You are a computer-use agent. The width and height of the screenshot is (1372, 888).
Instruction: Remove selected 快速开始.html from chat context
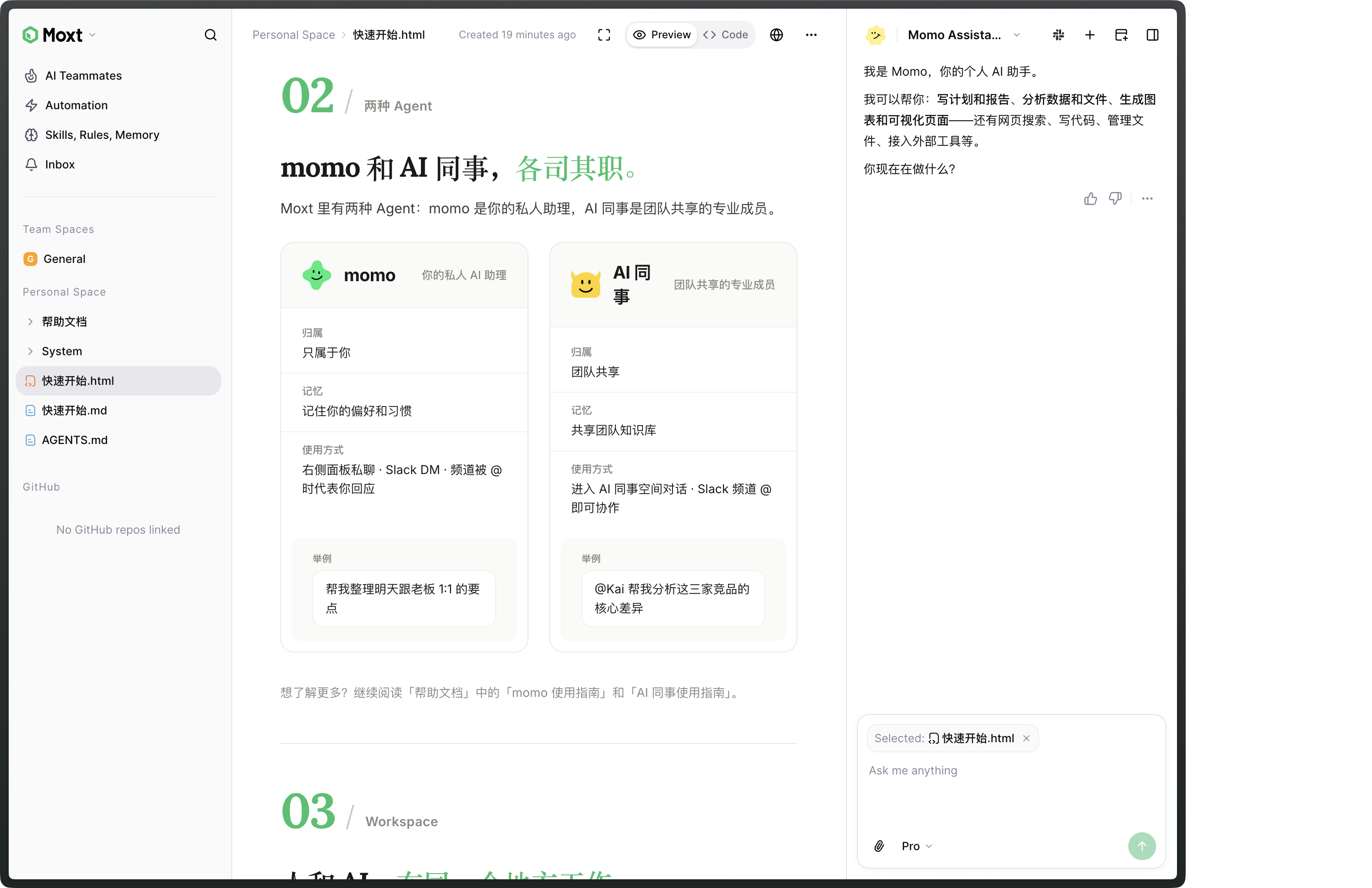click(1026, 738)
